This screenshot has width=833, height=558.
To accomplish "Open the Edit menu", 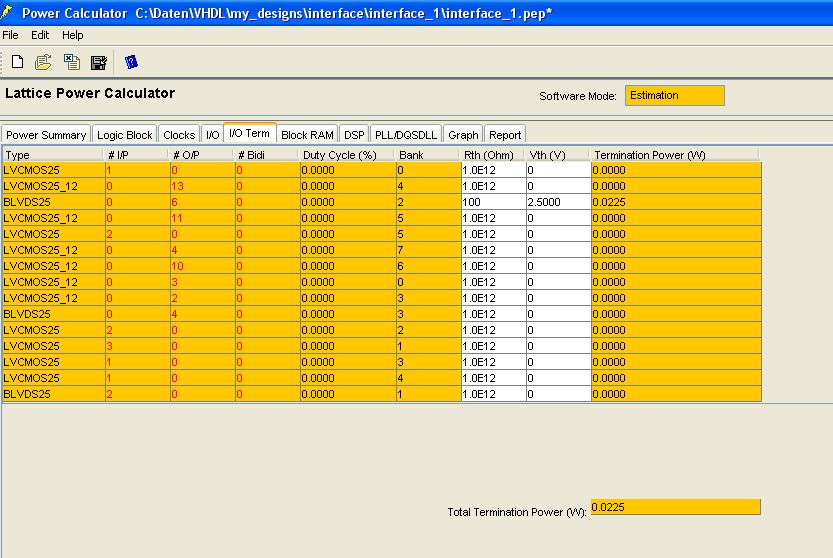I will coord(40,35).
